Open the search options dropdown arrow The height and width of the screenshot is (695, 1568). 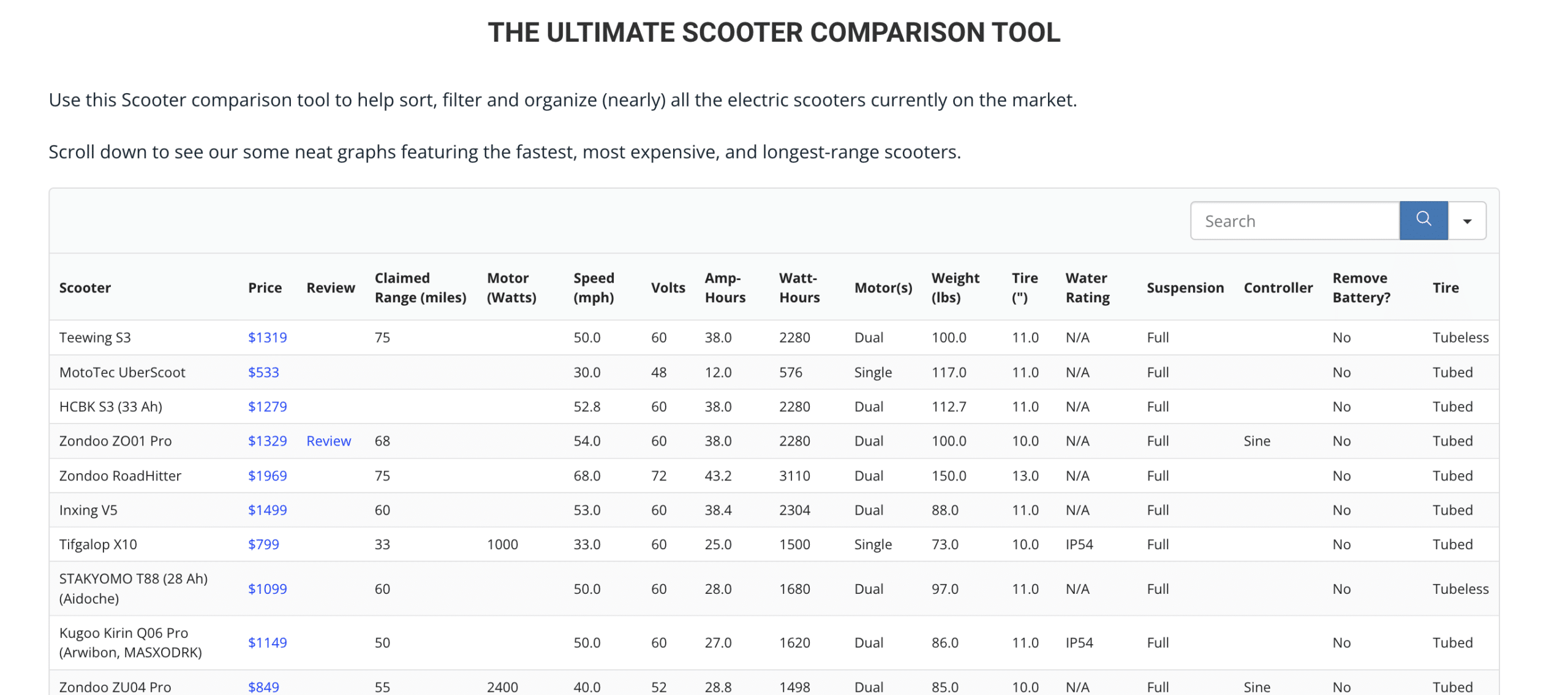tap(1466, 221)
